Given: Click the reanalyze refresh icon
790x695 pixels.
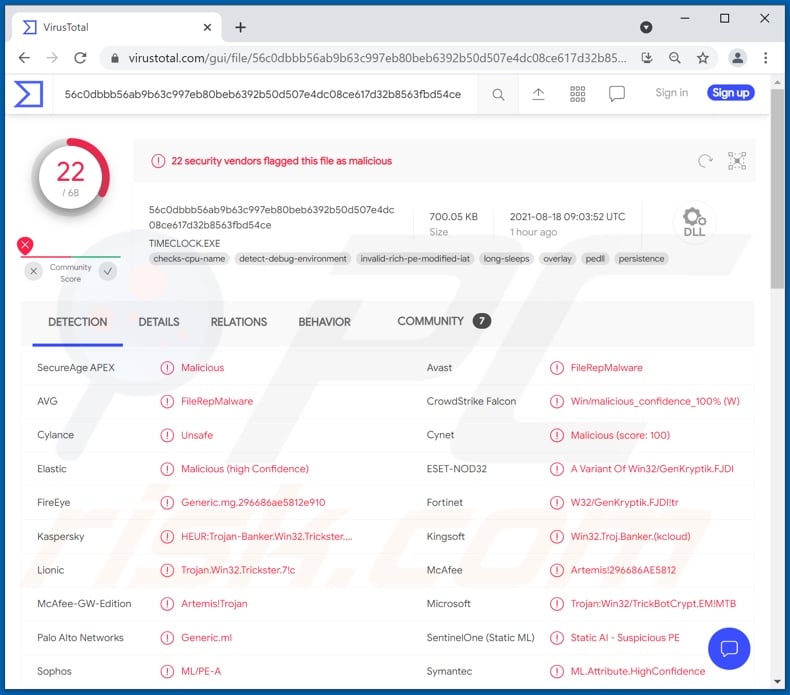Looking at the screenshot, I should [705, 161].
